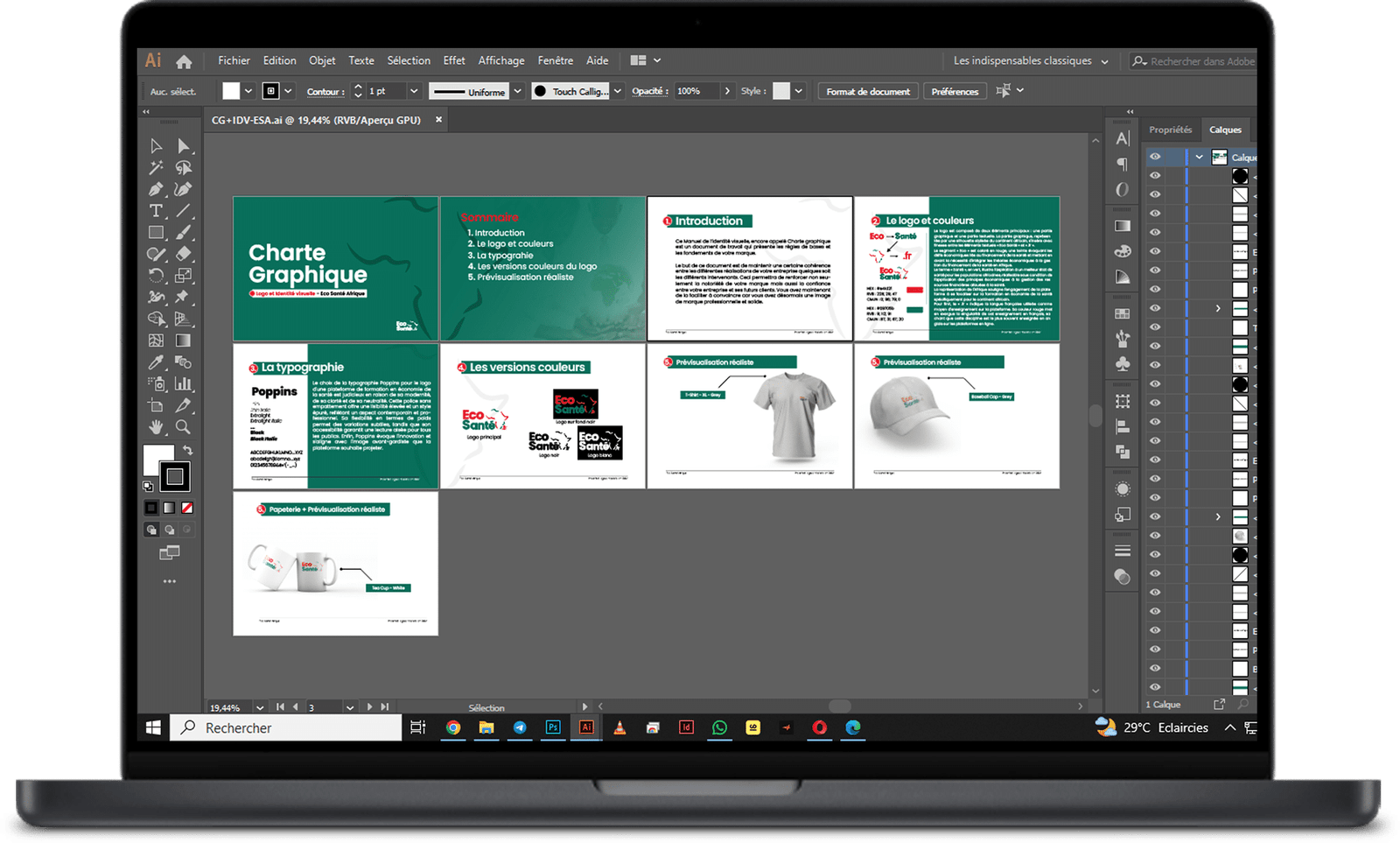Image resolution: width=1400 pixels, height=843 pixels.
Task: Click the Préférences button
Action: pos(954,91)
